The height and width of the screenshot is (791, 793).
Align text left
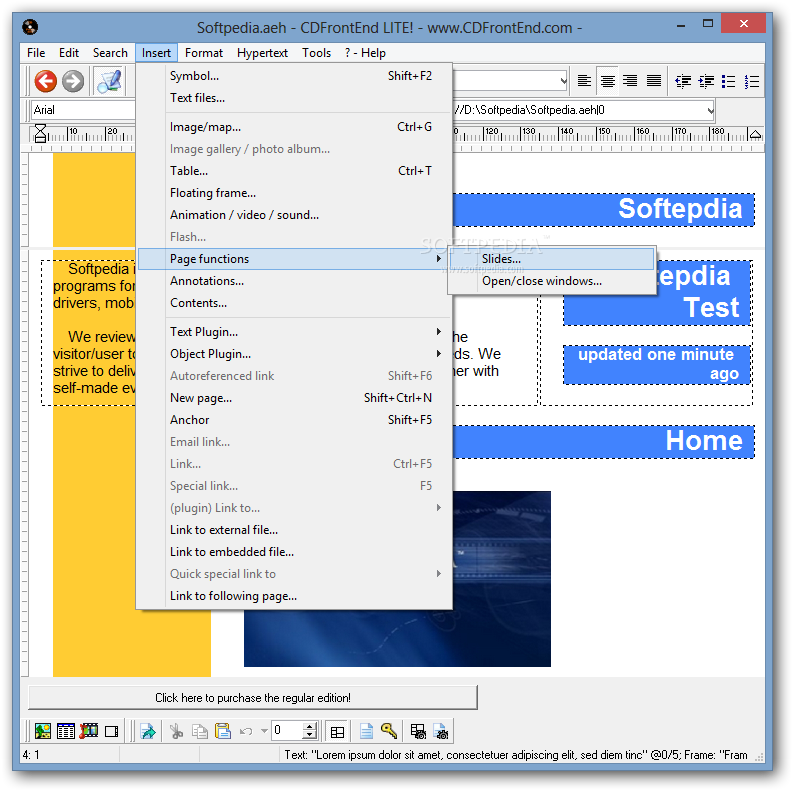tap(584, 81)
